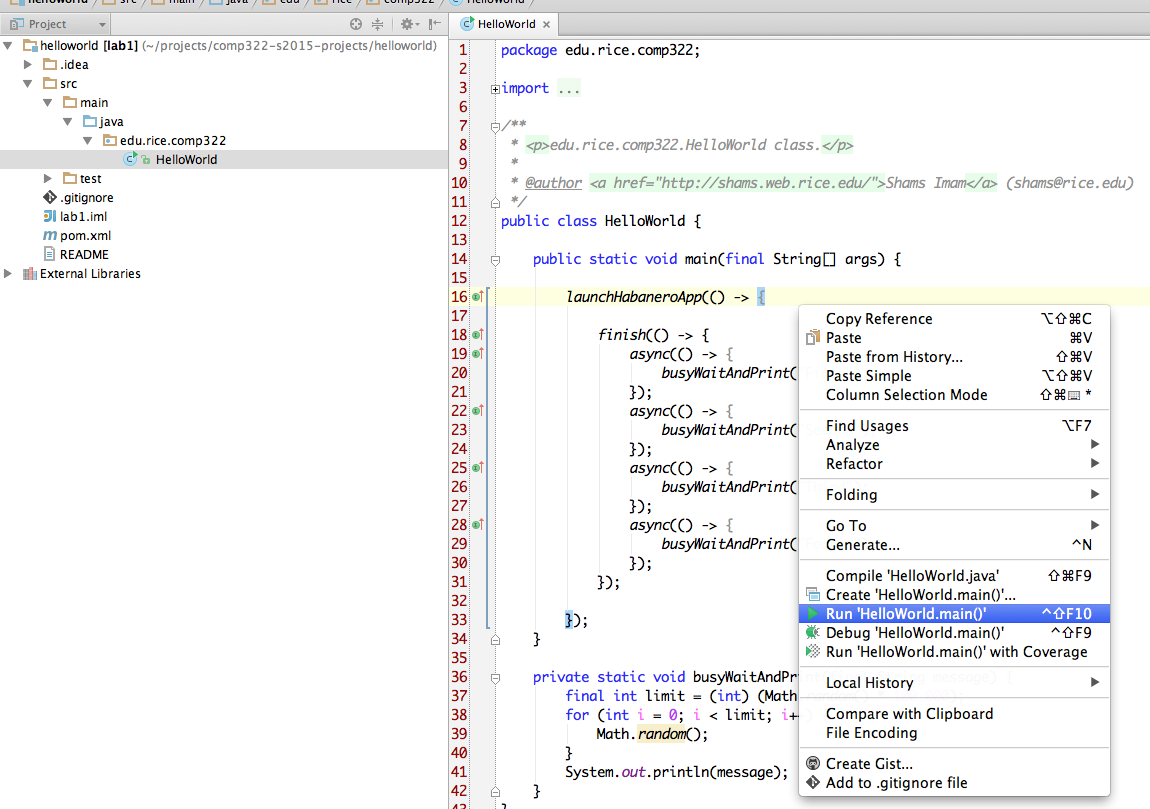Enable scroll-from-source in Project panel toolbar
This screenshot has width=1150, height=809.
pyautogui.click(x=356, y=24)
